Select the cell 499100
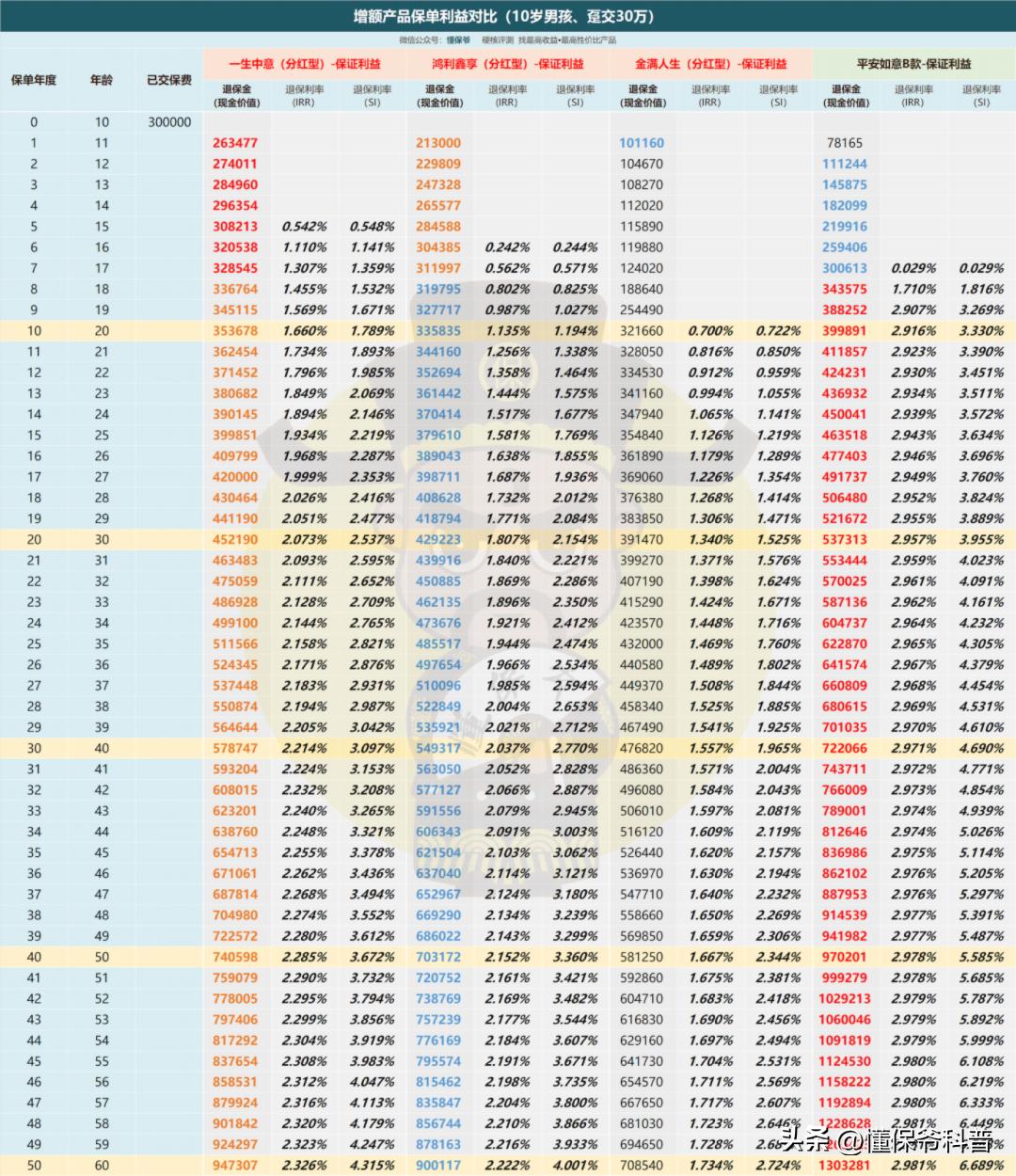The width and height of the screenshot is (1016, 1176). coord(235,623)
